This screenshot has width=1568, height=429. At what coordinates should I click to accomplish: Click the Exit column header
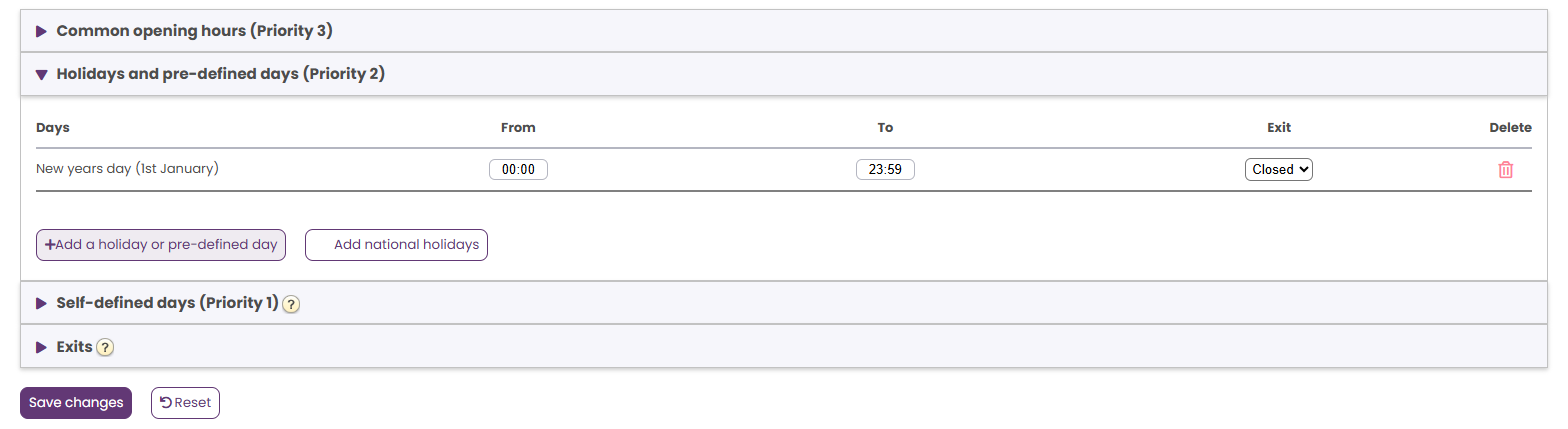pyautogui.click(x=1278, y=128)
